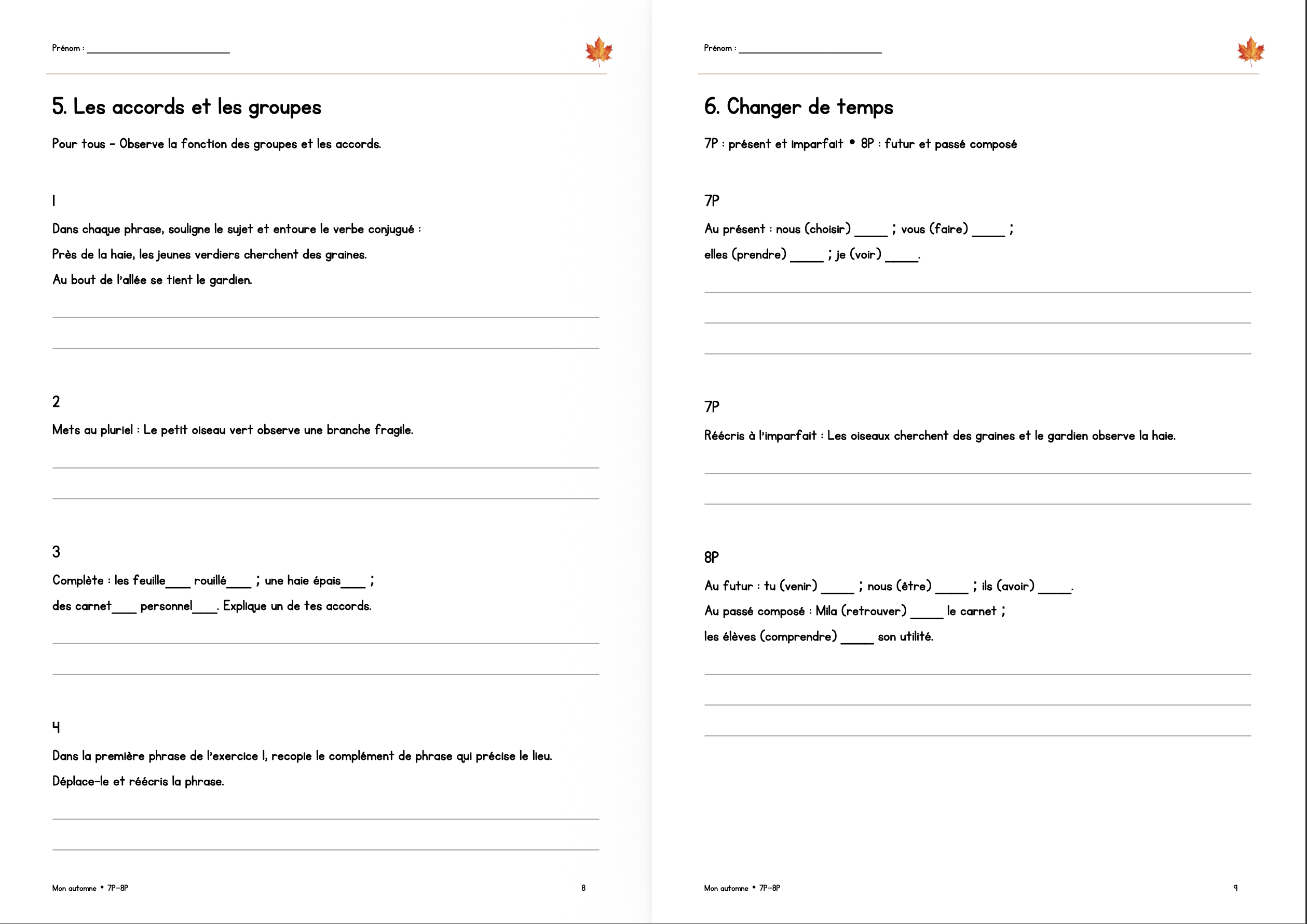This screenshot has height=924, width=1307.
Task: Click the footer 'Mon automne • 7P–8P' on page 9
Action: coord(742,888)
